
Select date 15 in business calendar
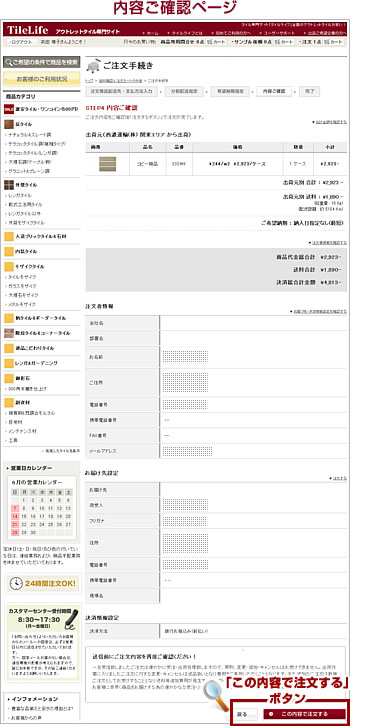tap(24, 516)
